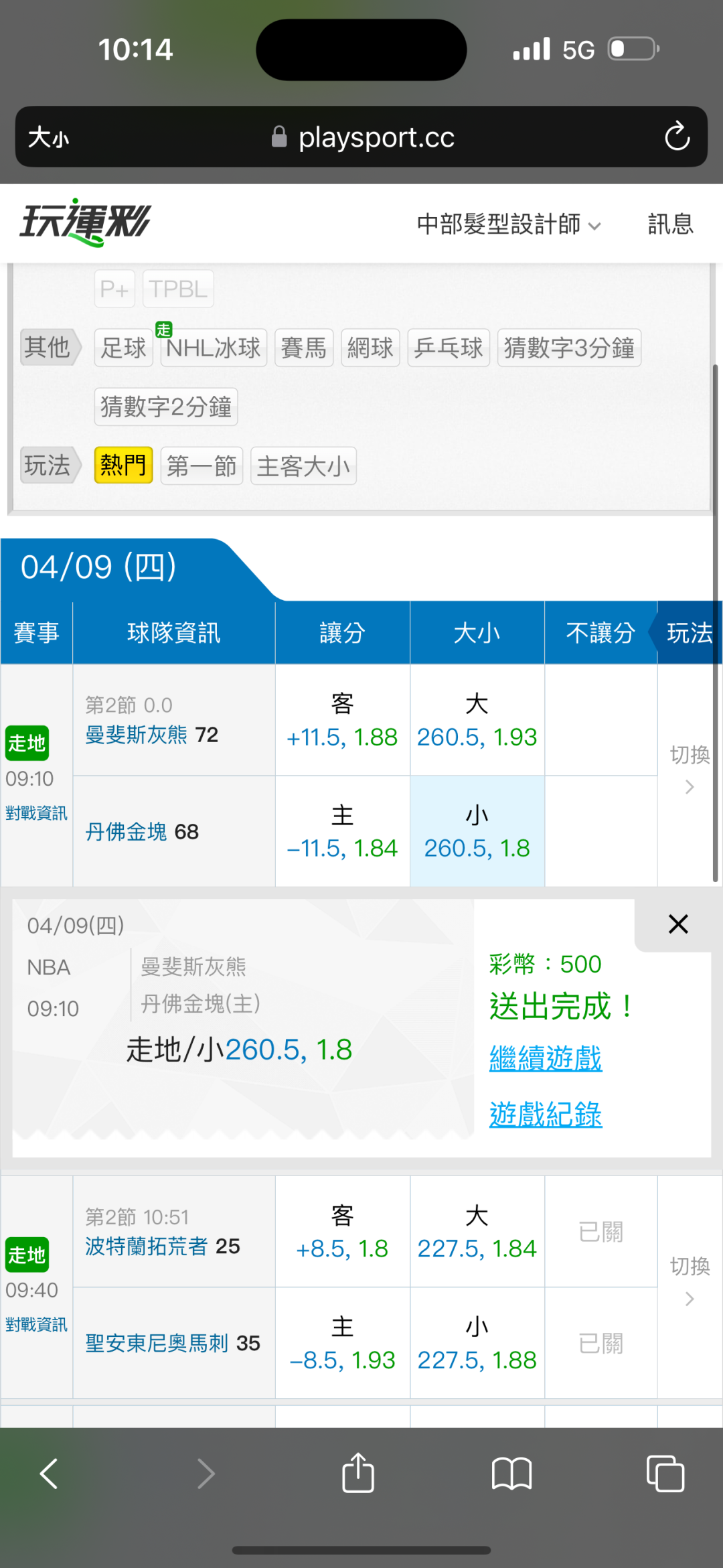This screenshot has width=723, height=1568.
Task: Tap the Safari share icon
Action: pos(358,1473)
